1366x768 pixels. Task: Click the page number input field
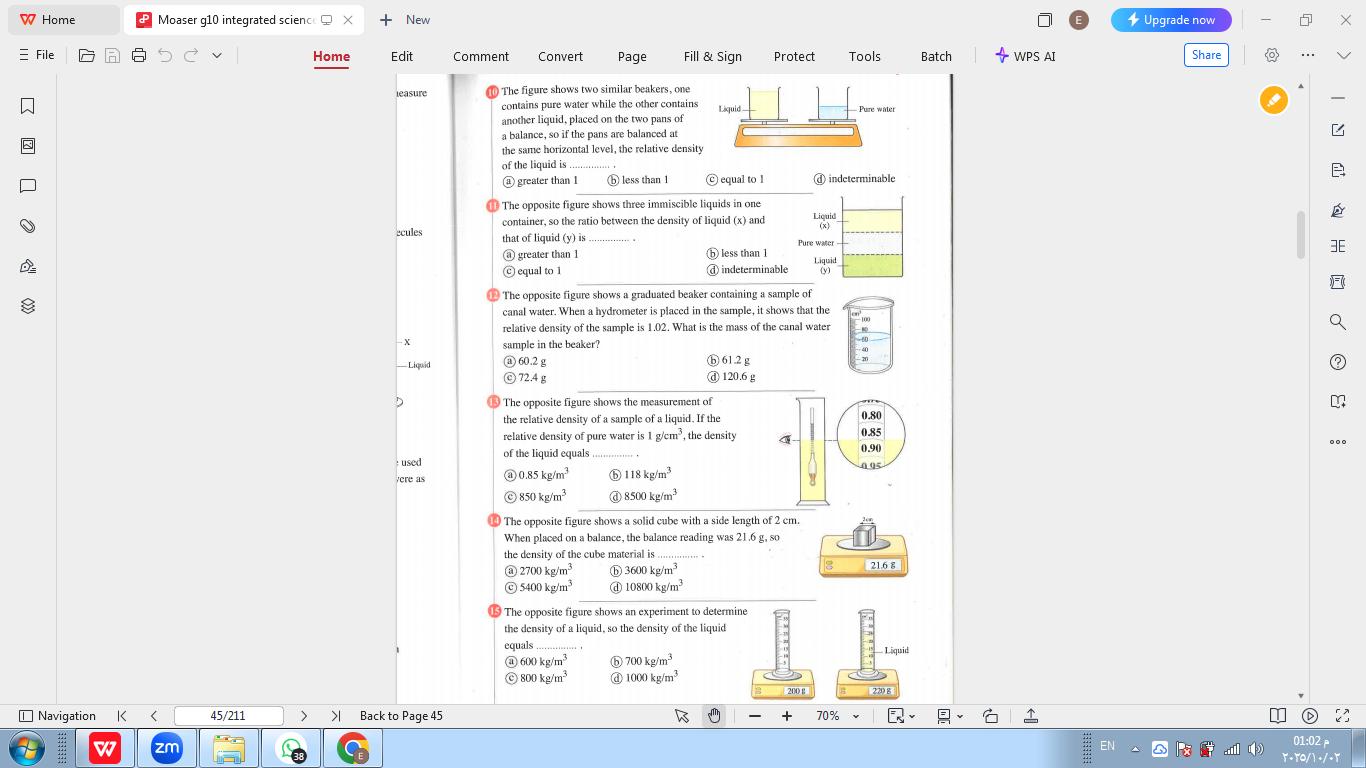click(228, 716)
